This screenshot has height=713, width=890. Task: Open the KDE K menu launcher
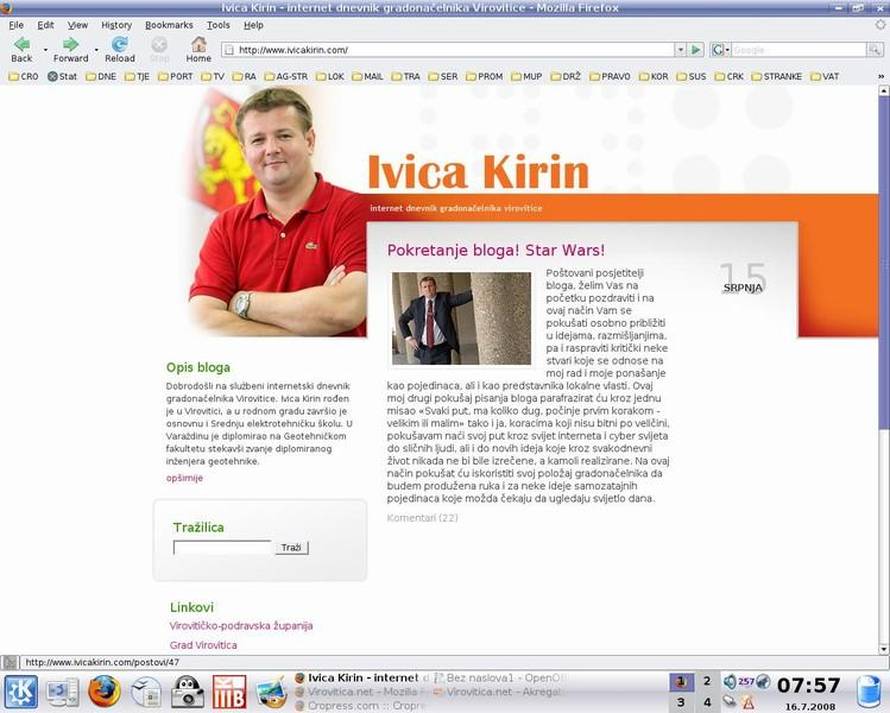(21, 691)
